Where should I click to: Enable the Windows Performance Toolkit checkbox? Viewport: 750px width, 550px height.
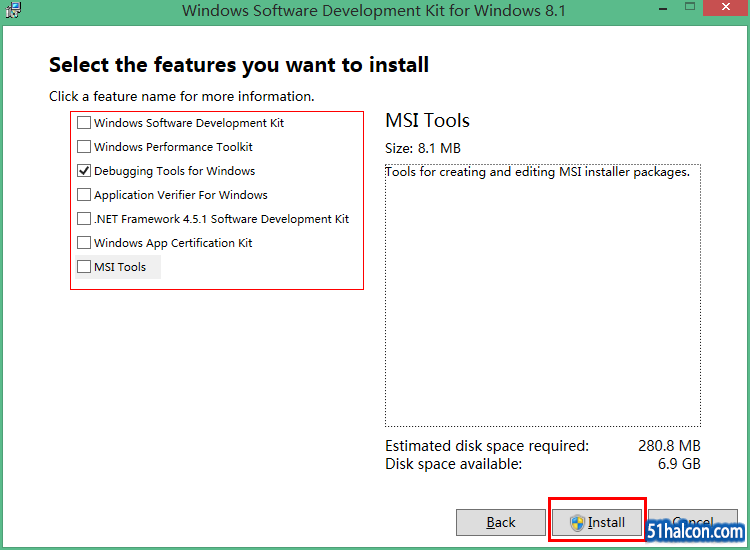84,147
